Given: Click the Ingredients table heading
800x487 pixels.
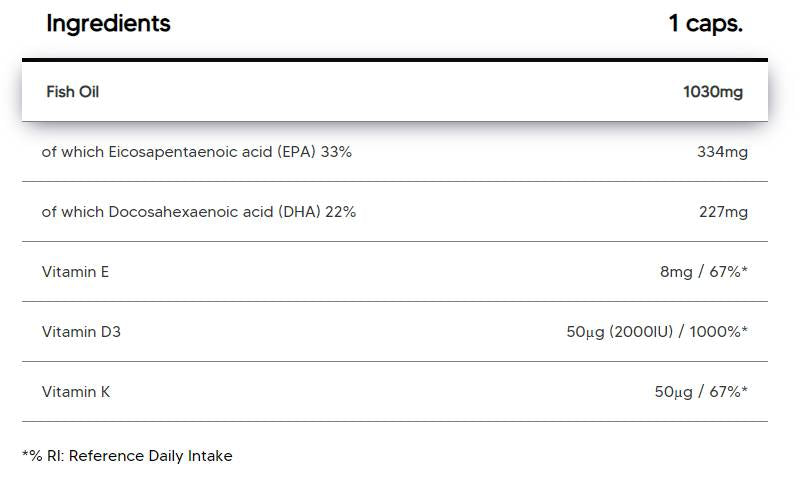Looking at the screenshot, I should click(108, 24).
